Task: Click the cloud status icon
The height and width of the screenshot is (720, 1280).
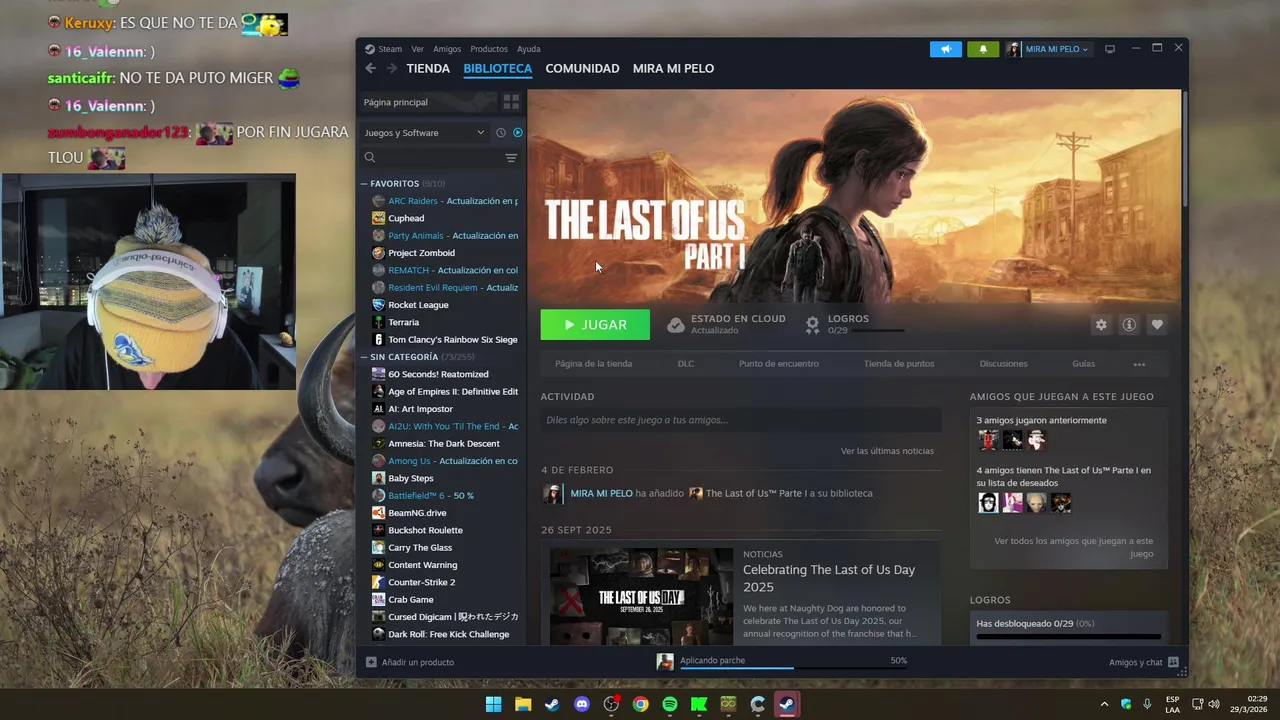Action: tap(676, 325)
